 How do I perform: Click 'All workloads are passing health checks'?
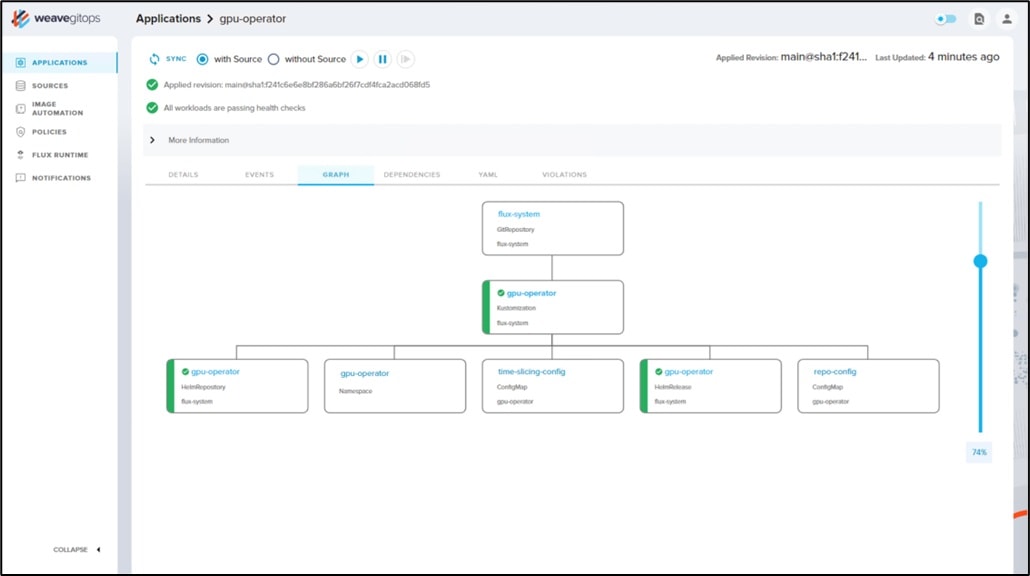click(x=235, y=108)
